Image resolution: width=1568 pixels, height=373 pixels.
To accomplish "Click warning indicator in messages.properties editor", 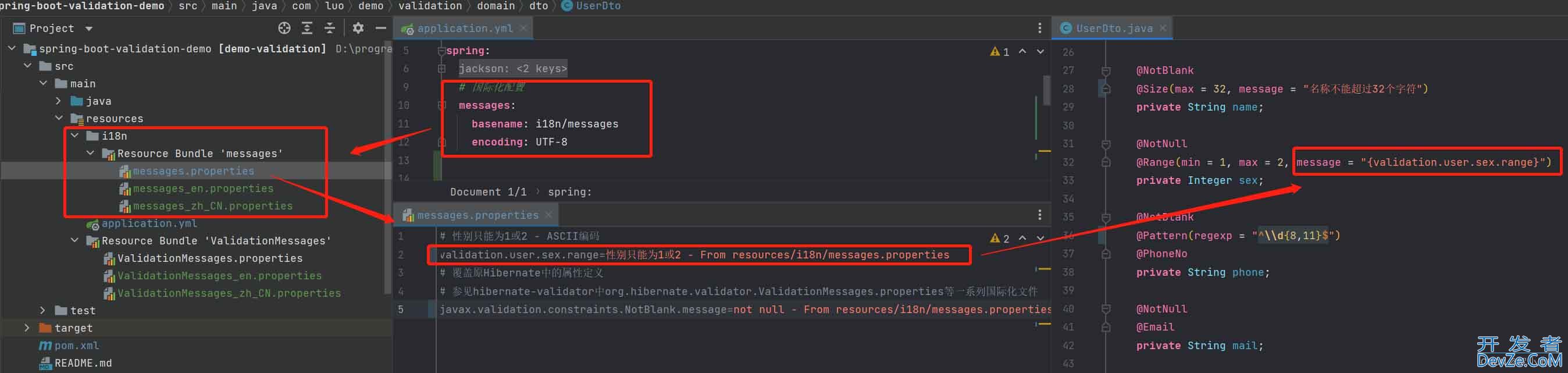I will (999, 239).
